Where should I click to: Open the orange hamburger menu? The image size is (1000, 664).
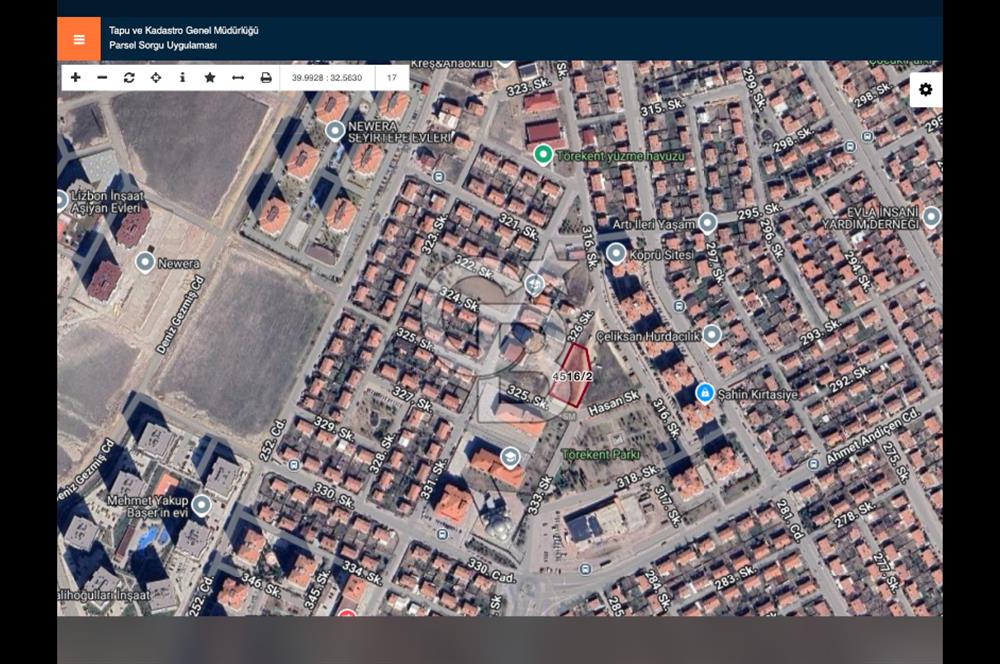point(79,39)
